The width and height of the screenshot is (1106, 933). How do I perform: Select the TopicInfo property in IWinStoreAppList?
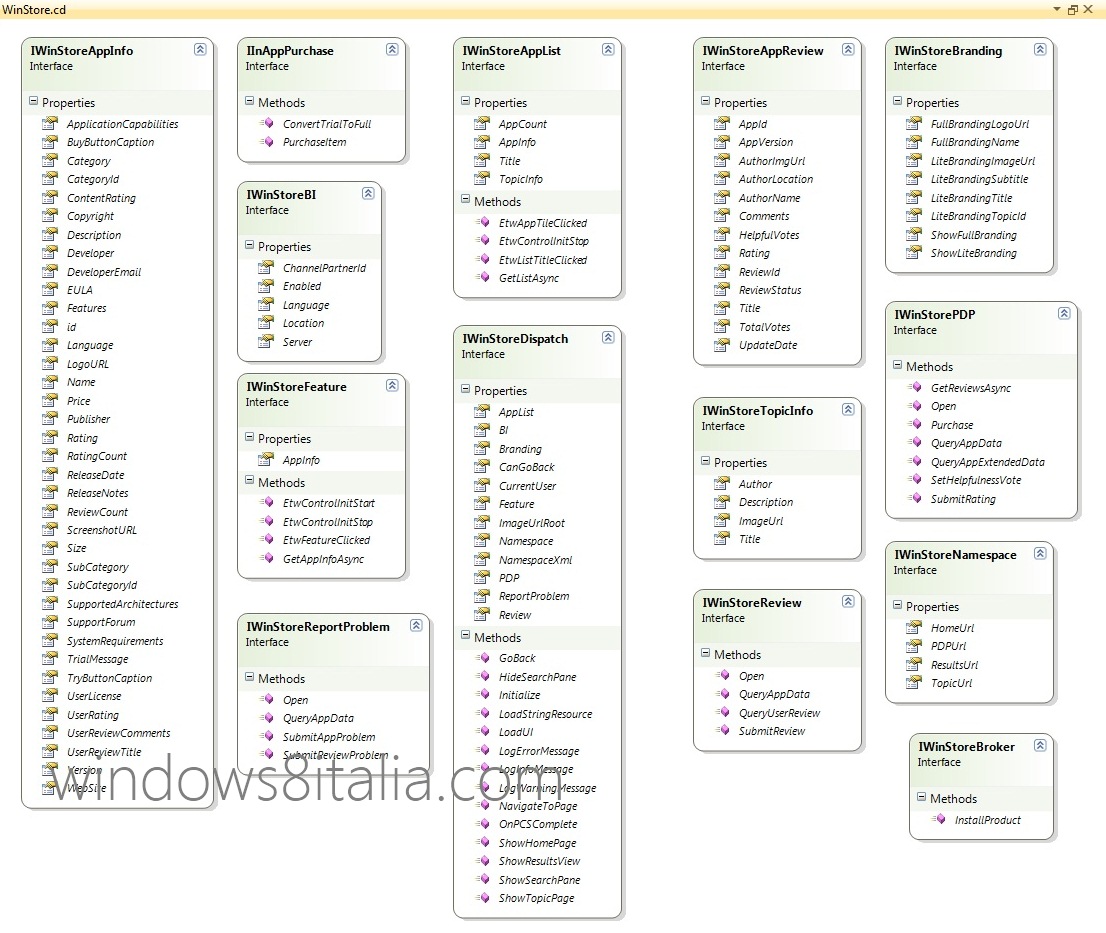coord(521,179)
